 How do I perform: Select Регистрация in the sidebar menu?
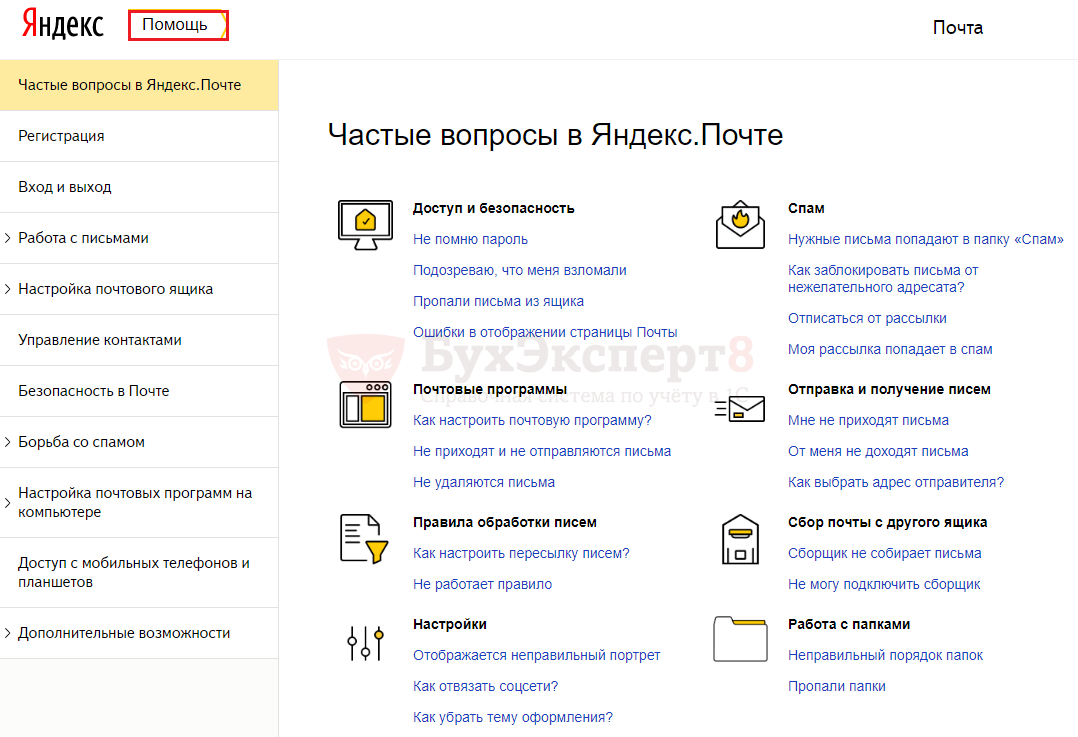(x=61, y=136)
